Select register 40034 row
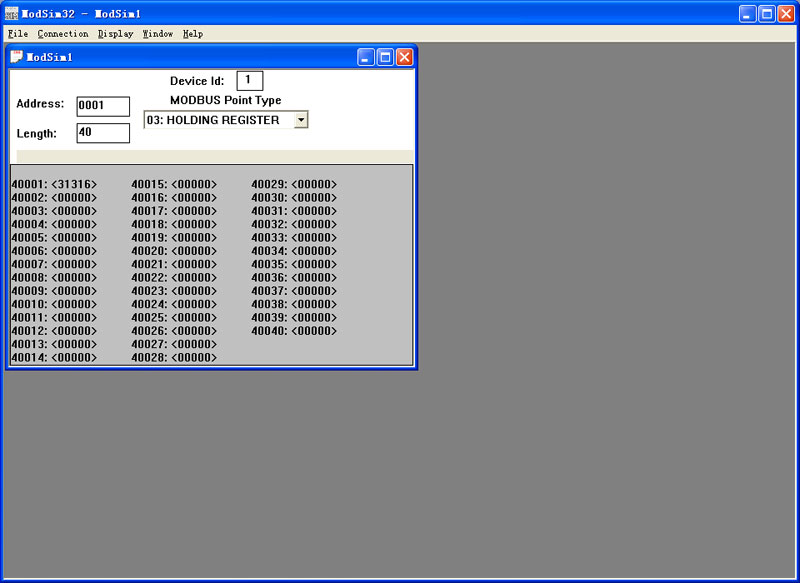 (294, 250)
